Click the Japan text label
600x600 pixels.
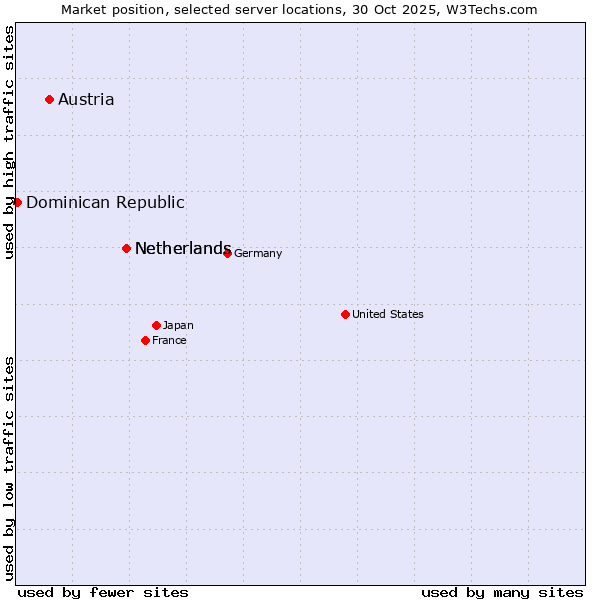(x=178, y=325)
